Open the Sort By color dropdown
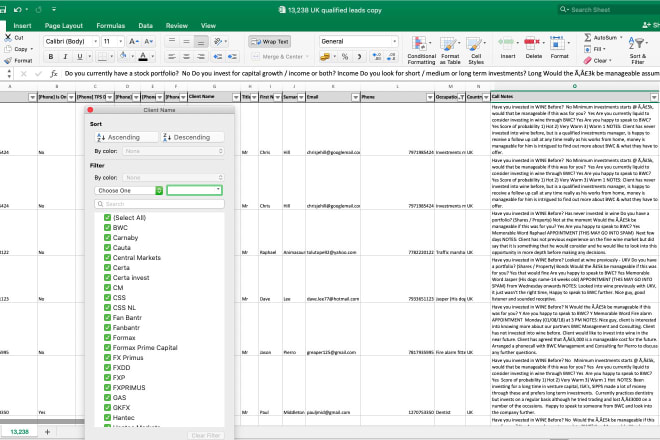Image resolution: width=660 pixels, height=440 pixels. click(173, 151)
